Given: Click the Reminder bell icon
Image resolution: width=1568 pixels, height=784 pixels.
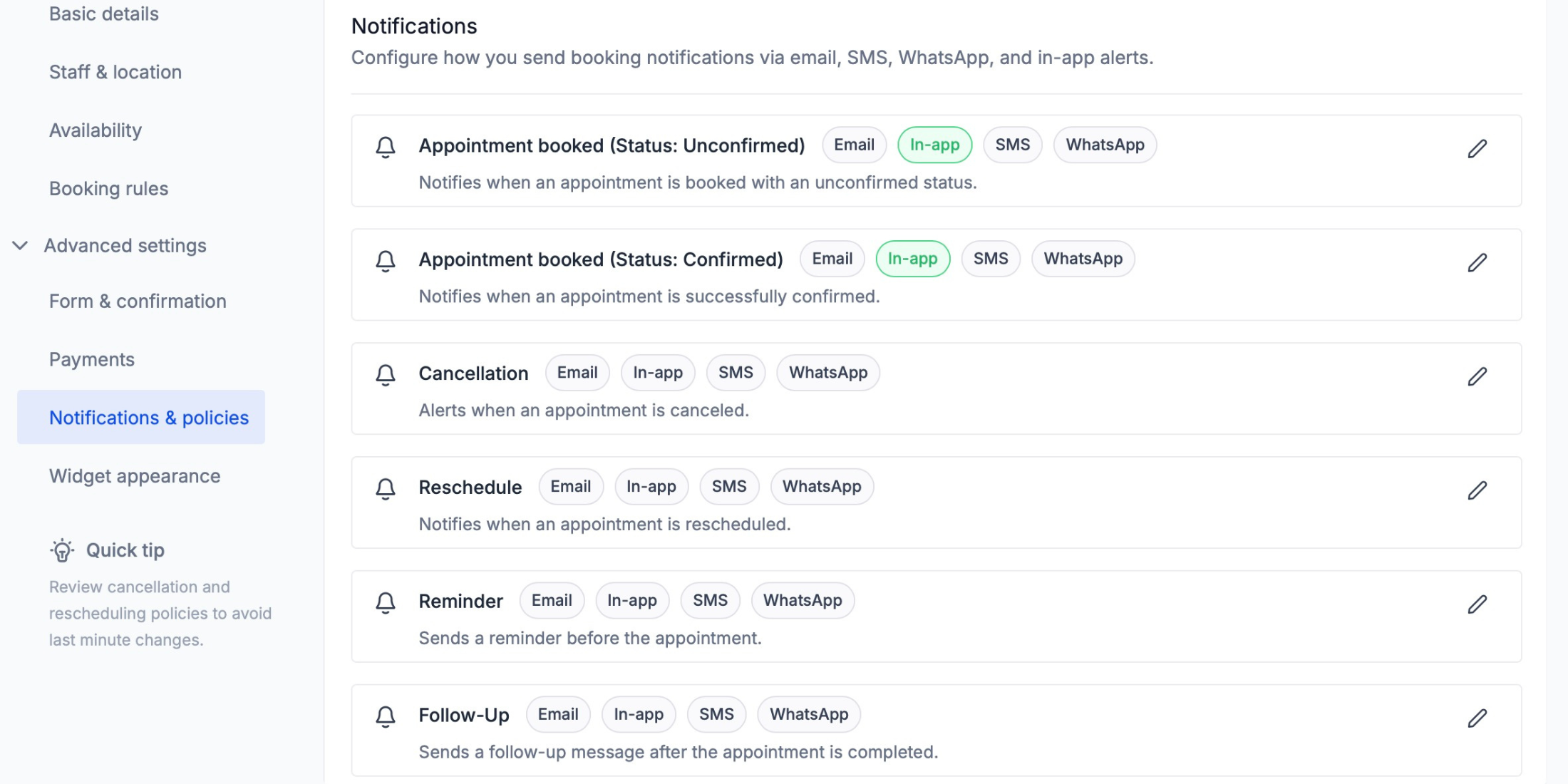Looking at the screenshot, I should [386, 603].
